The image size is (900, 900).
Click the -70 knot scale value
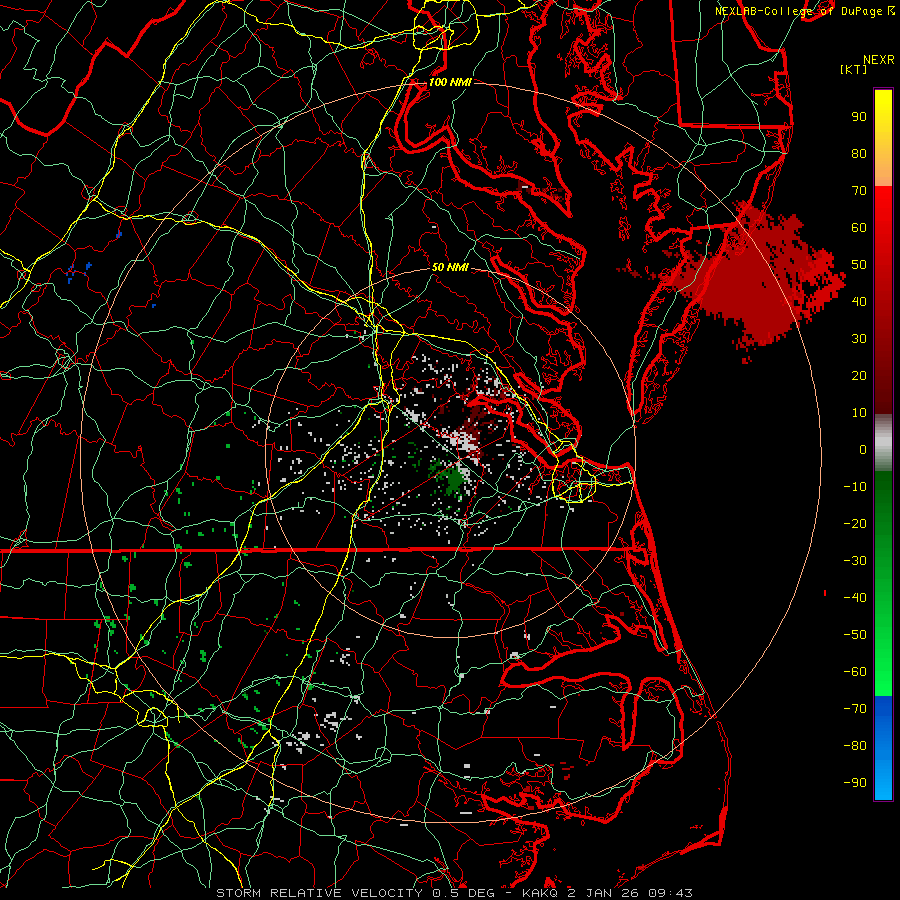click(855, 709)
